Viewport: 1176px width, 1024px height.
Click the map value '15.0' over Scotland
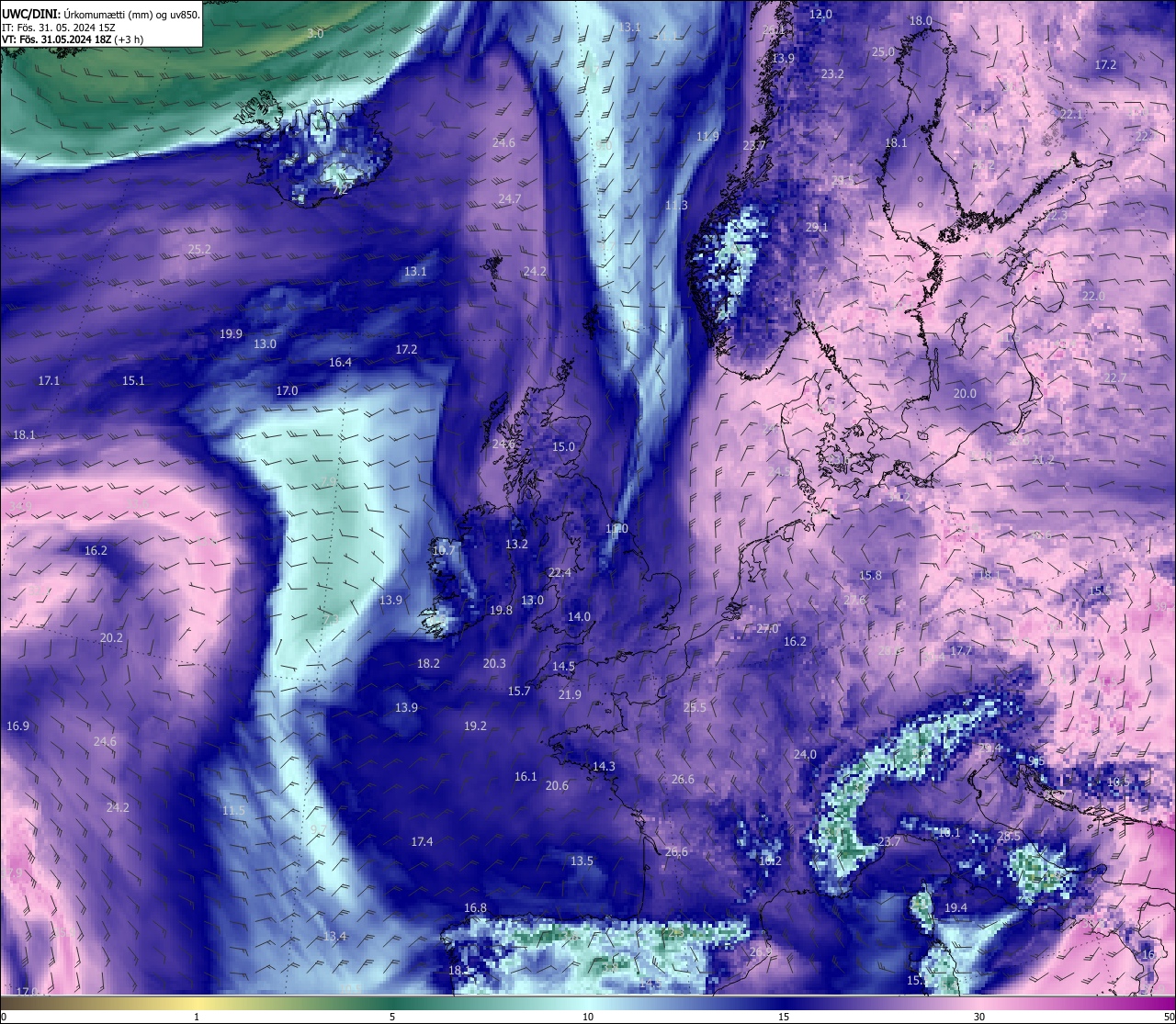tap(563, 446)
